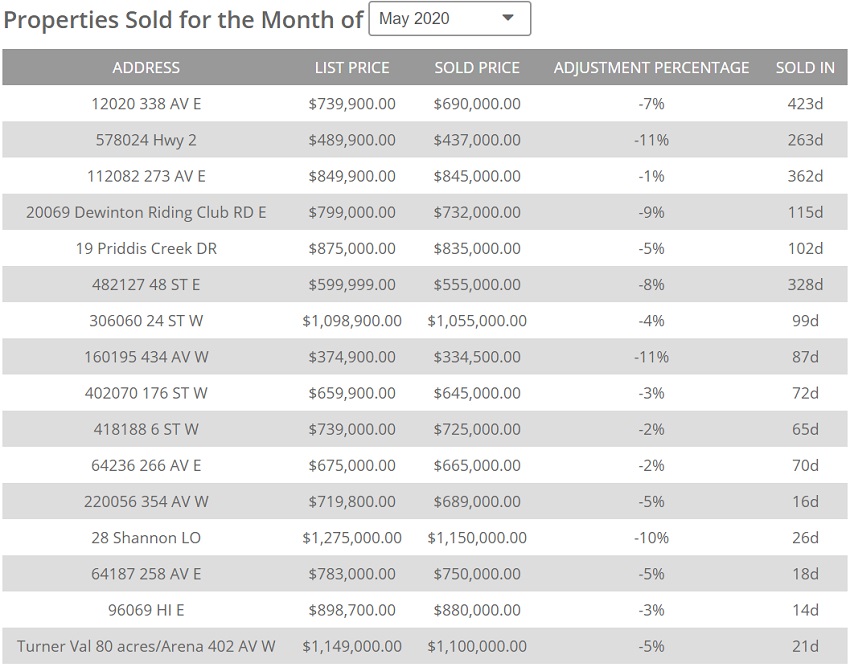The height and width of the screenshot is (667, 850).
Task: Click the 96069 HI E address
Action: [x=146, y=610]
